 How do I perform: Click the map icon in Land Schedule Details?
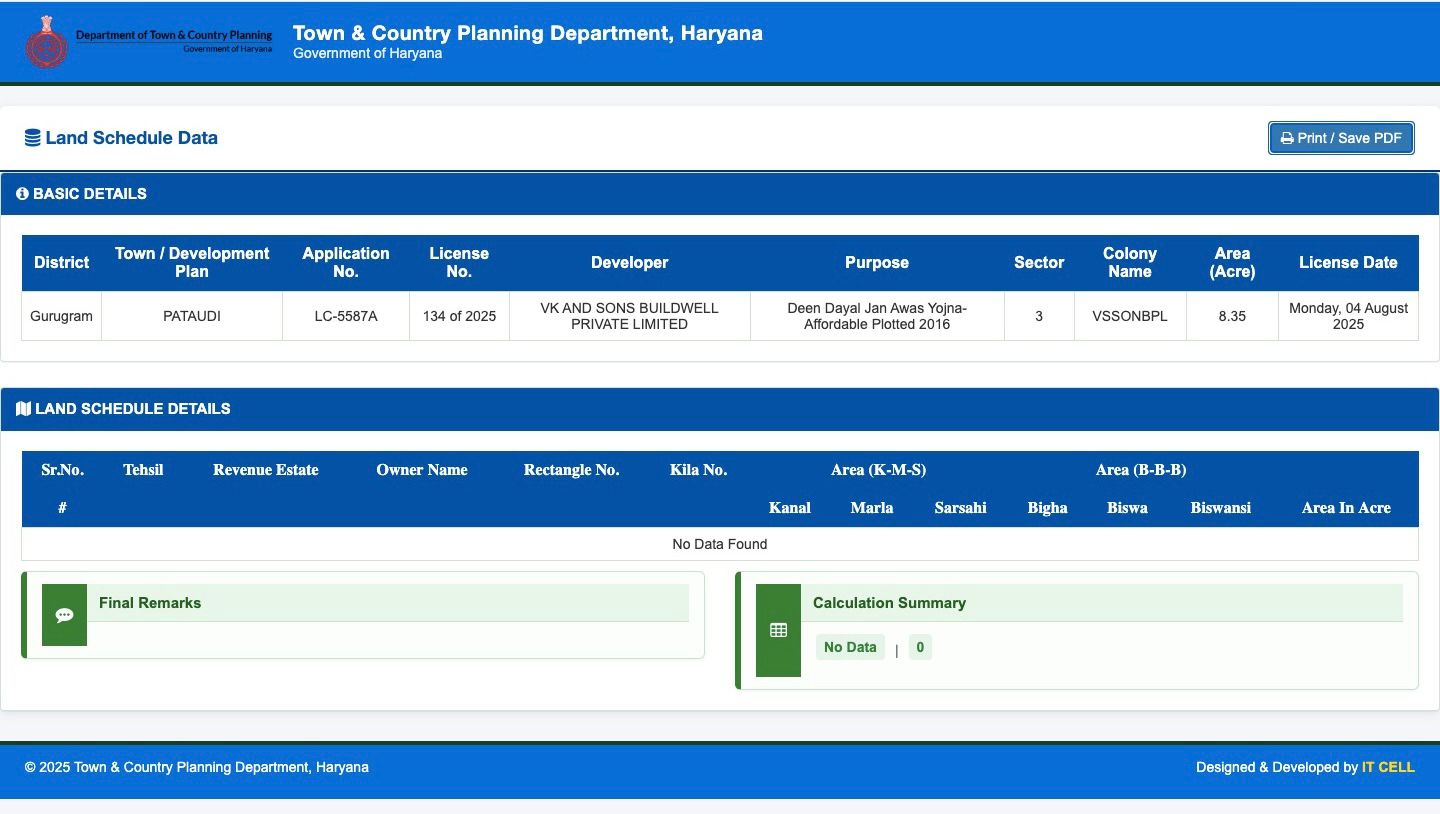tap(23, 409)
